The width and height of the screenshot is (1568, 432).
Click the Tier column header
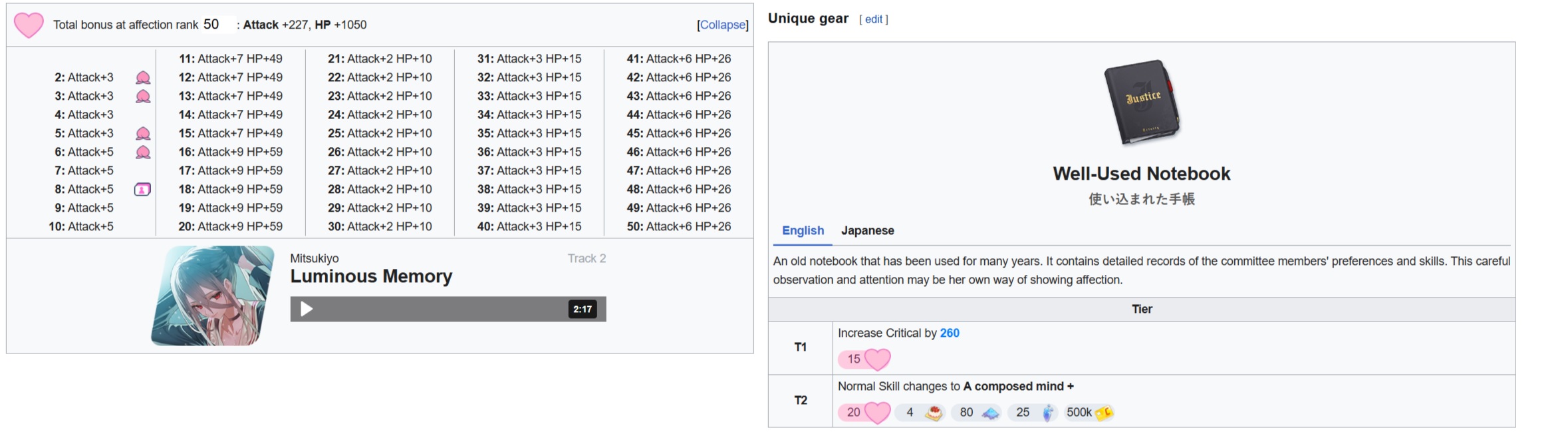tap(1141, 309)
